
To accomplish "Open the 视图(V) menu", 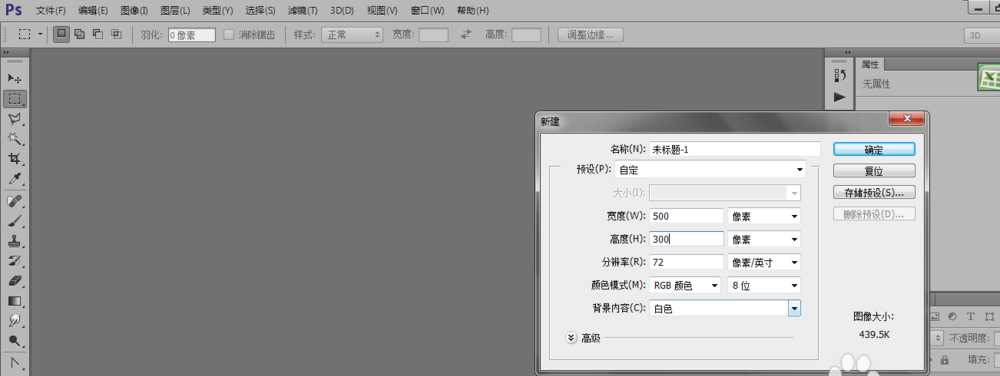I will (x=382, y=11).
